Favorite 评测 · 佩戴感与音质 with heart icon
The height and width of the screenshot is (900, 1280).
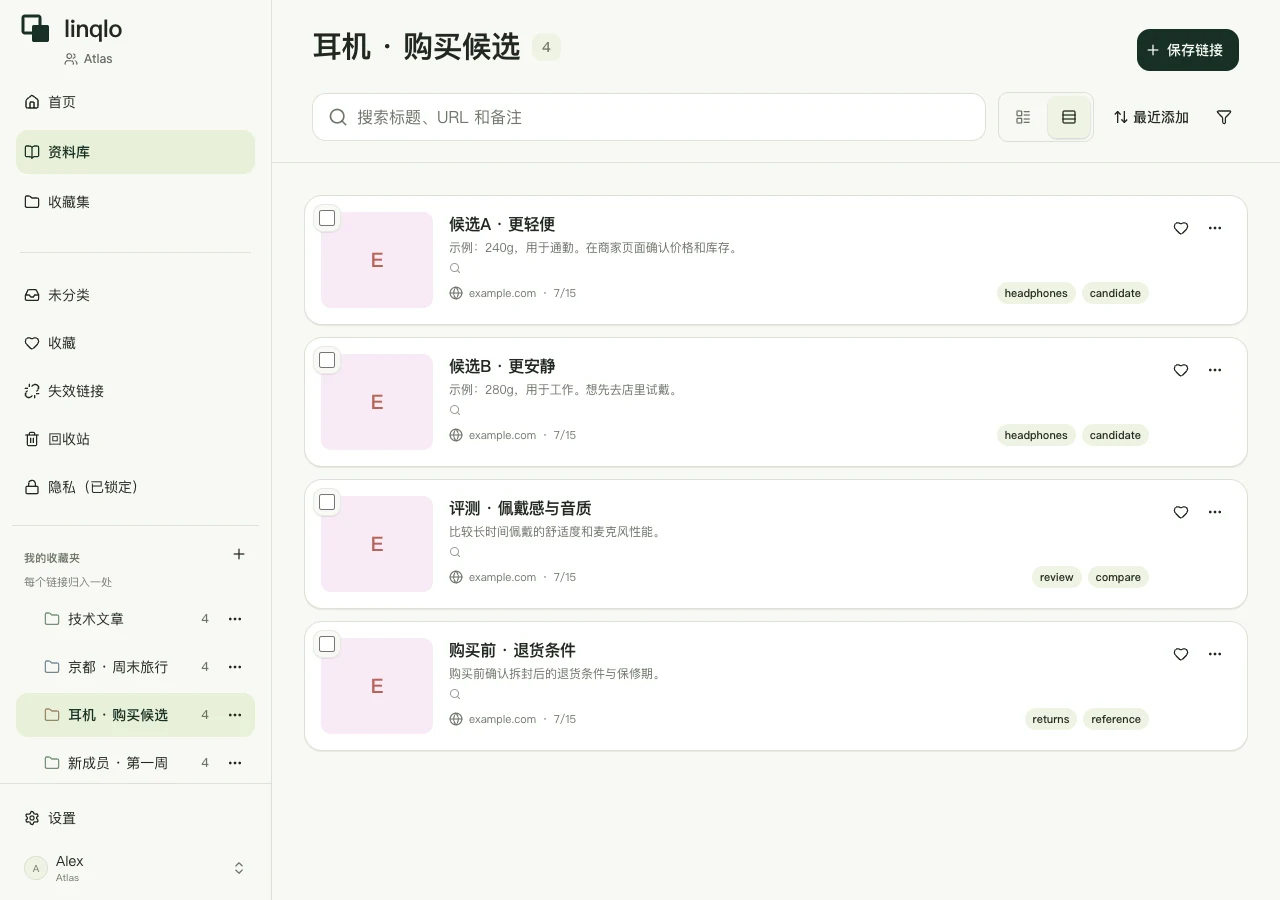pos(1181,512)
